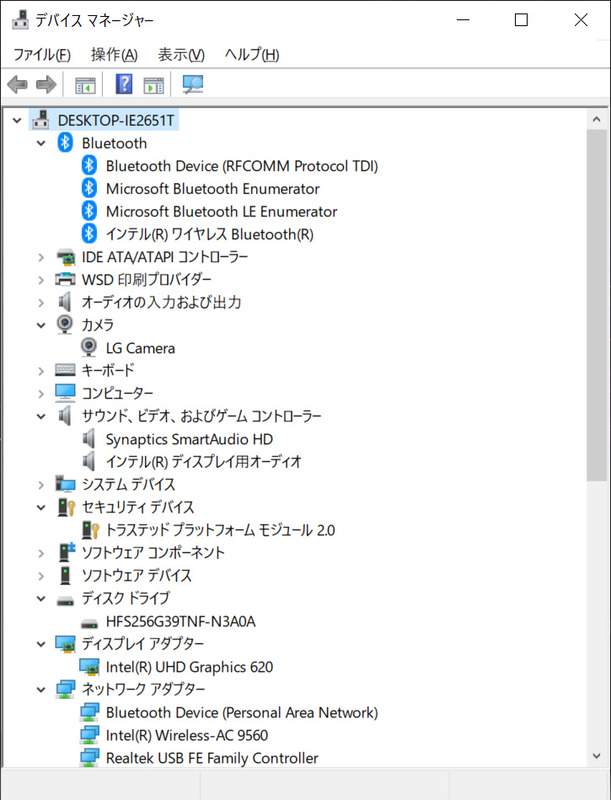Image resolution: width=611 pixels, height=800 pixels.
Task: Click the Synaptics SmartAudio HD speaker icon
Action: tap(89, 439)
